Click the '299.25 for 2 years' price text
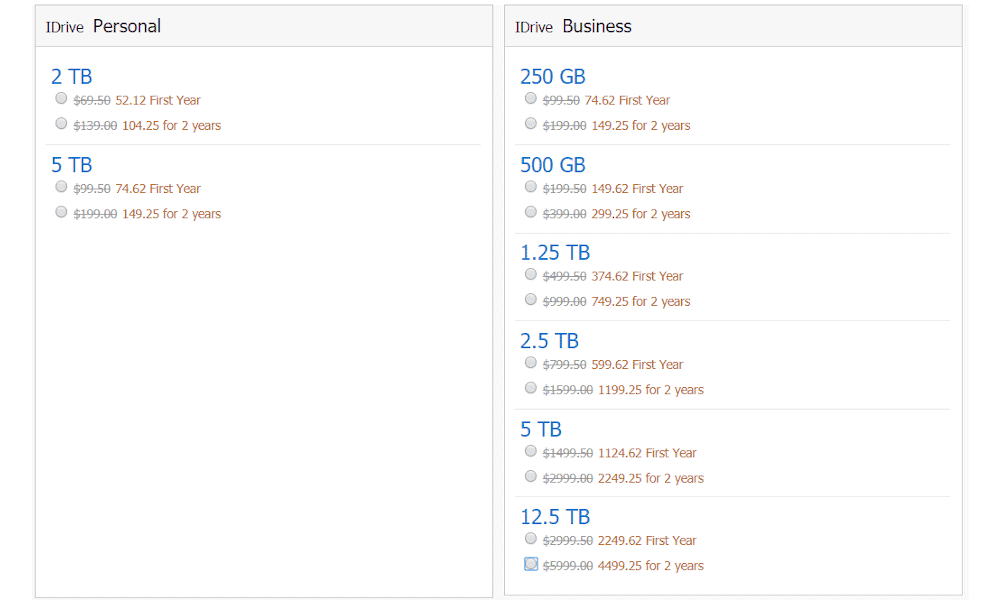 [x=641, y=214]
